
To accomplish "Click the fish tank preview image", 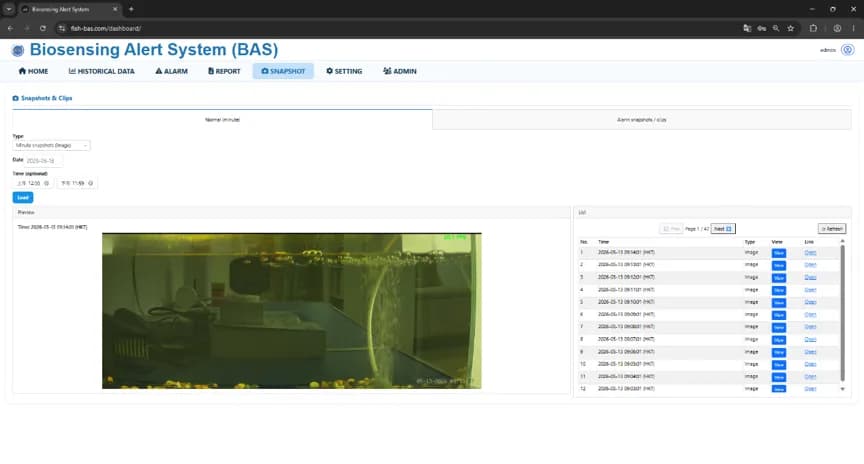I will [x=291, y=311].
